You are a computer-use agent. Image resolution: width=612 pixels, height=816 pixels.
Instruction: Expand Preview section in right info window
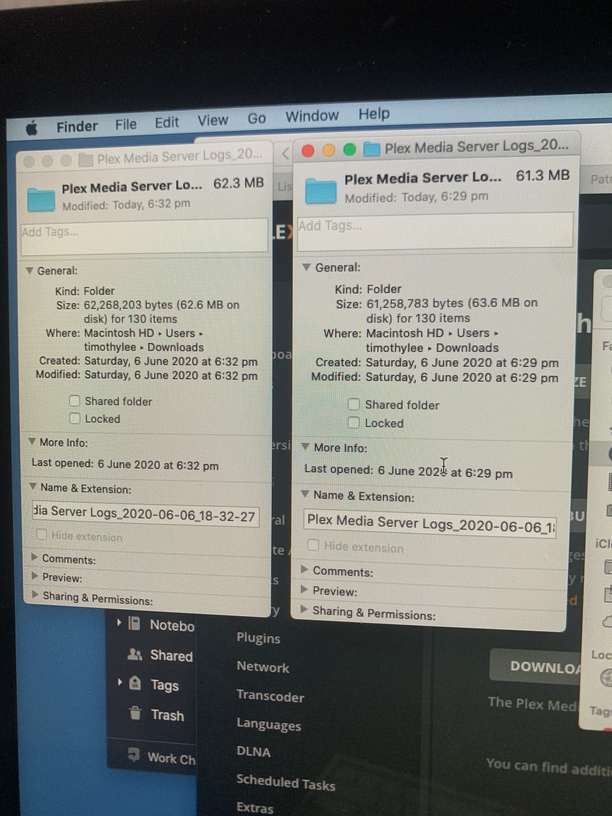click(304, 589)
